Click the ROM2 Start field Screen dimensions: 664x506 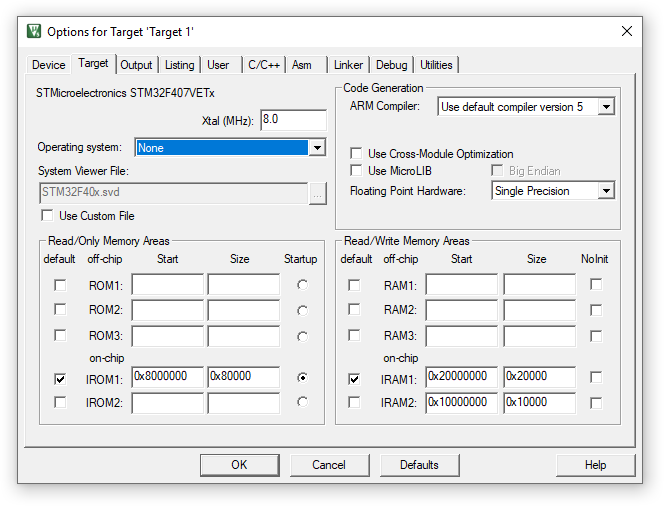pyautogui.click(x=168, y=310)
